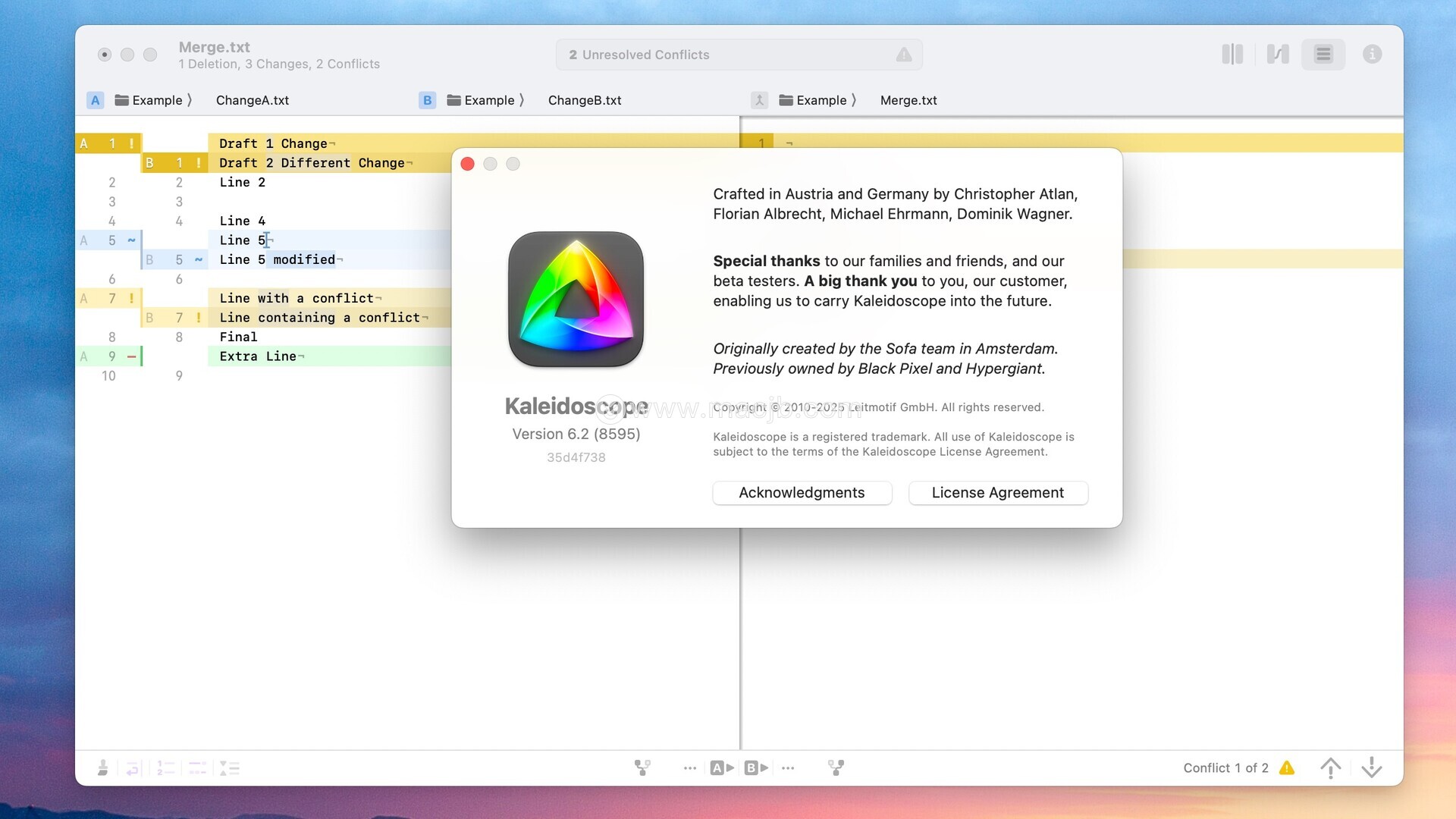Open Merge.txt in path bar
1456x819 pixels.
[908, 100]
